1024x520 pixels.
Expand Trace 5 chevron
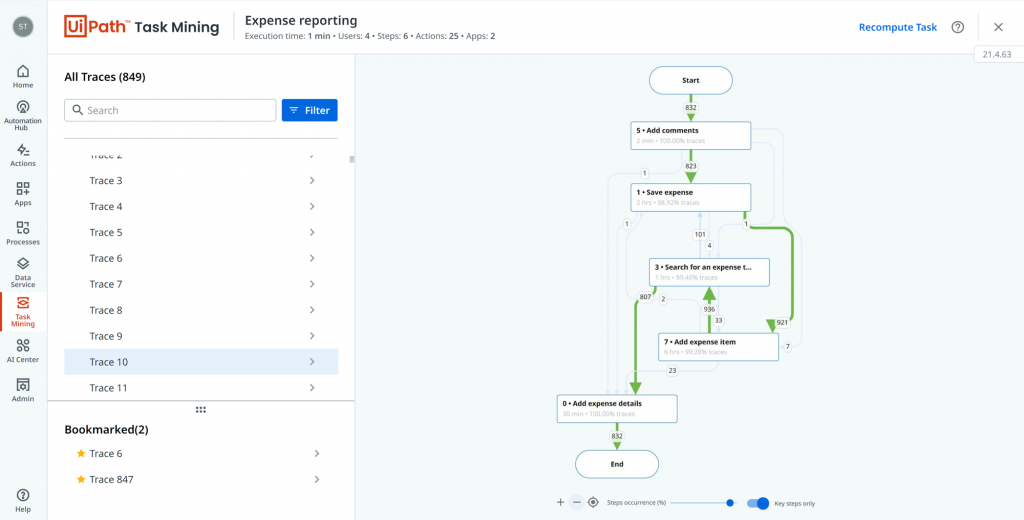click(x=312, y=233)
